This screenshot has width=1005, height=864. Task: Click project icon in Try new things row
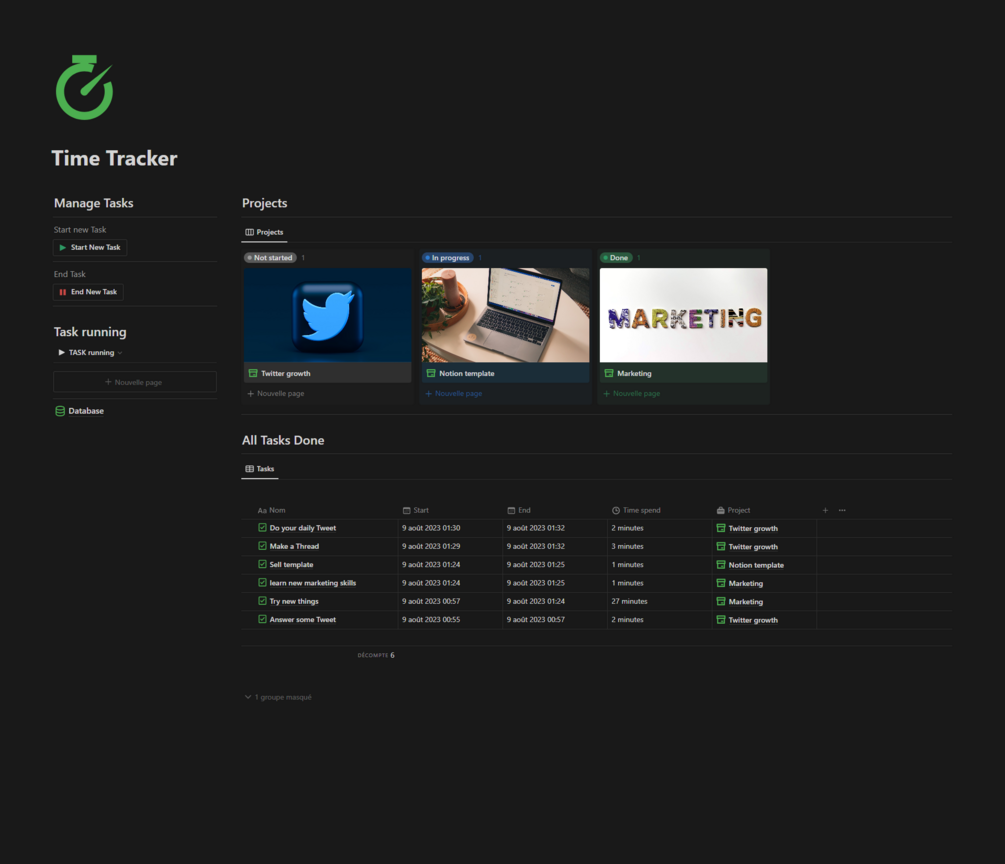tap(720, 601)
